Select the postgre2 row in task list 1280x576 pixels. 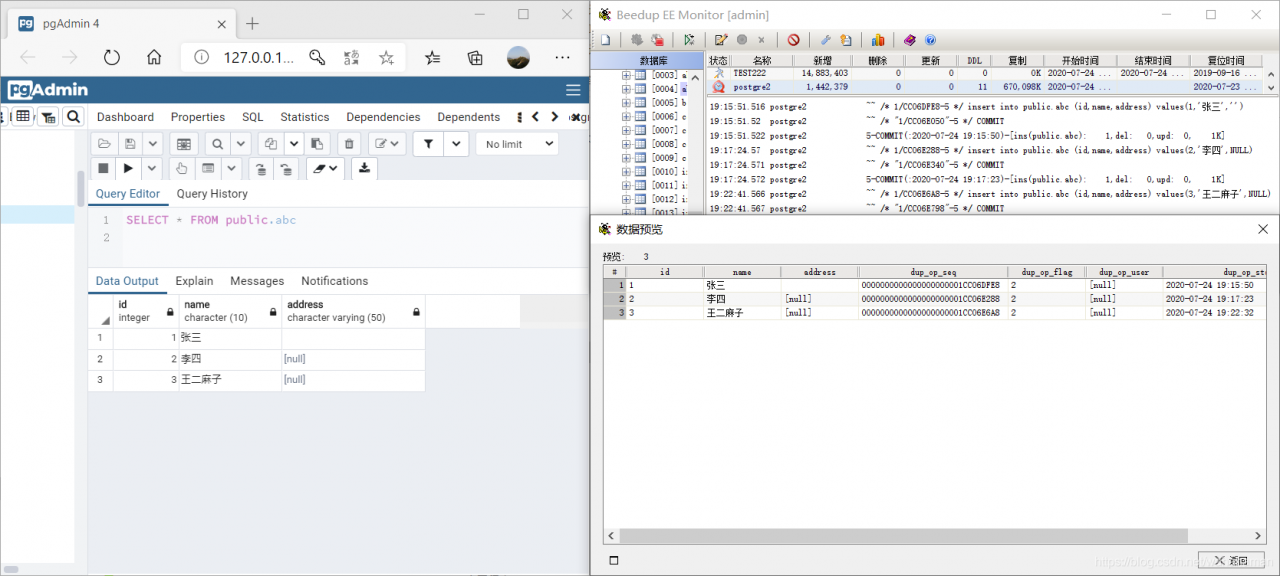tap(751, 87)
